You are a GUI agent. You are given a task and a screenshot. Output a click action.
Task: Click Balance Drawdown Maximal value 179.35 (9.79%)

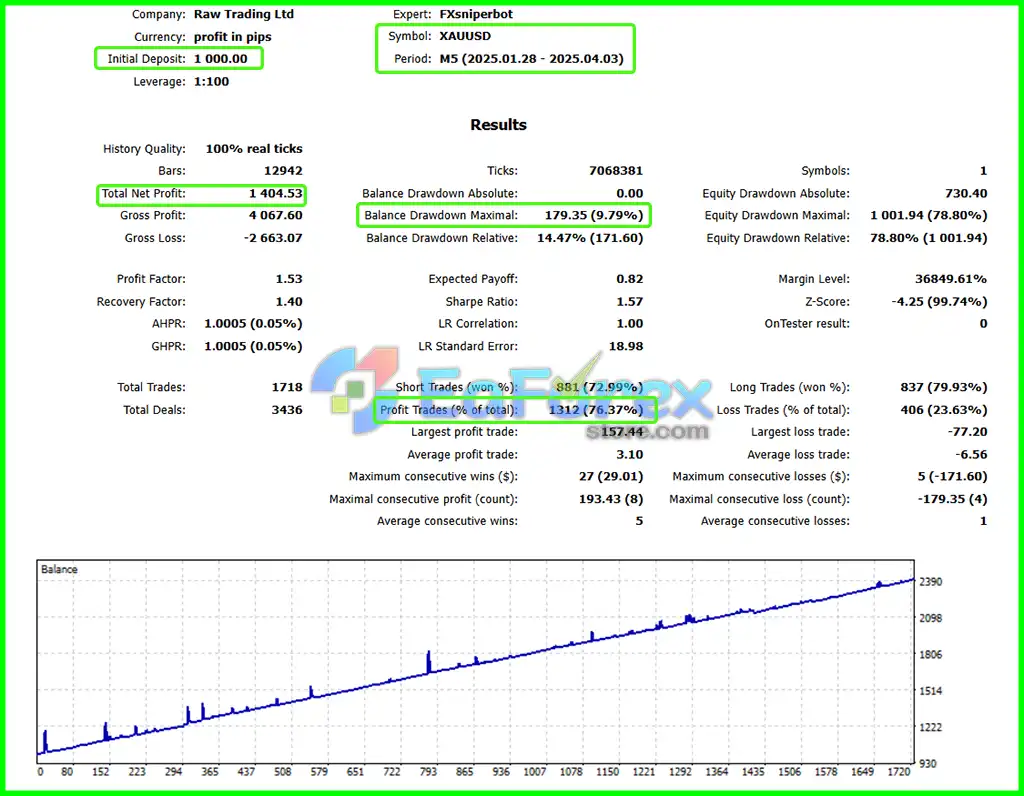click(594, 215)
